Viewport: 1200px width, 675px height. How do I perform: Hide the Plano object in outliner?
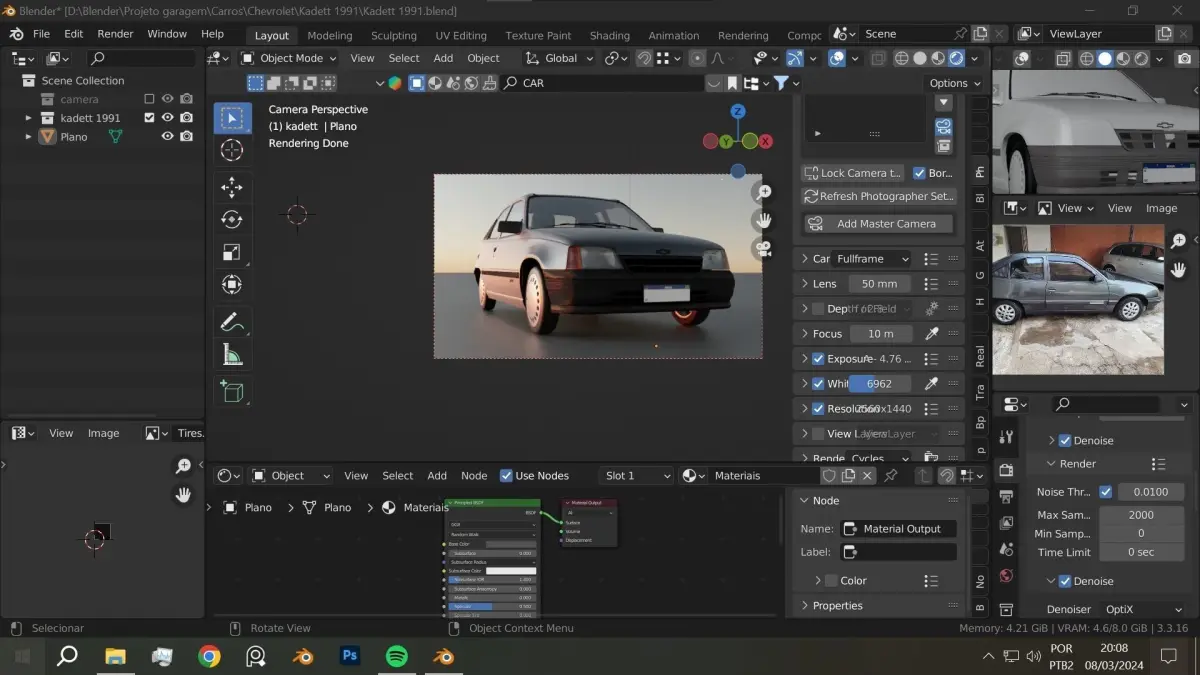pyautogui.click(x=168, y=137)
